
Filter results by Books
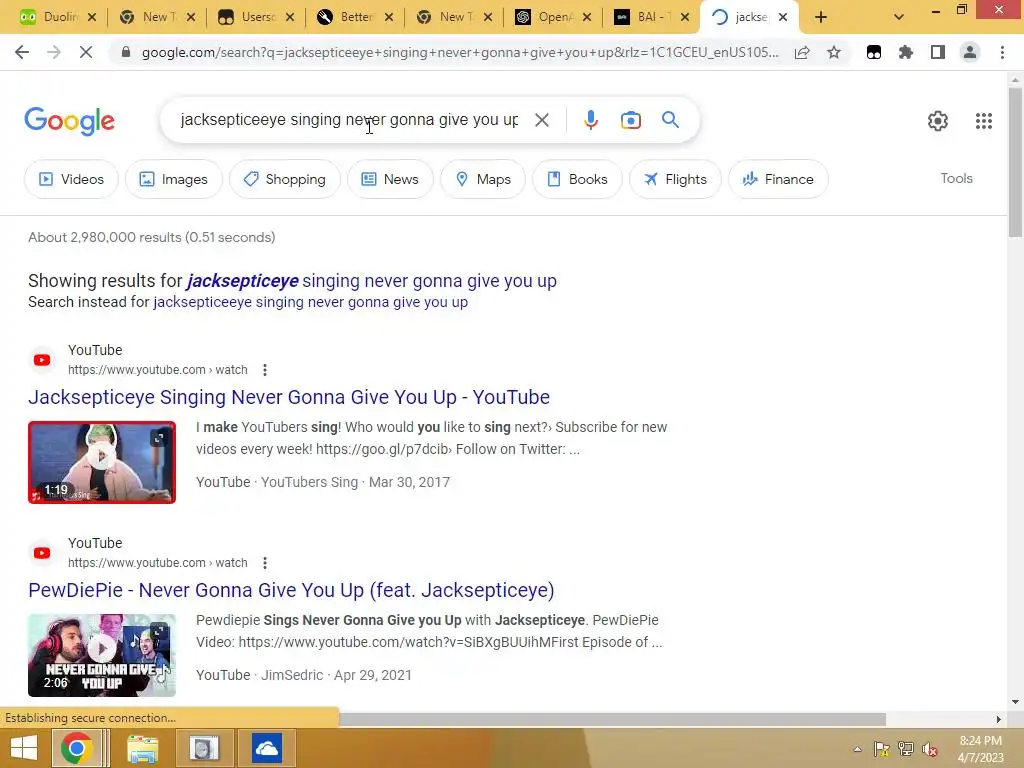tap(577, 179)
